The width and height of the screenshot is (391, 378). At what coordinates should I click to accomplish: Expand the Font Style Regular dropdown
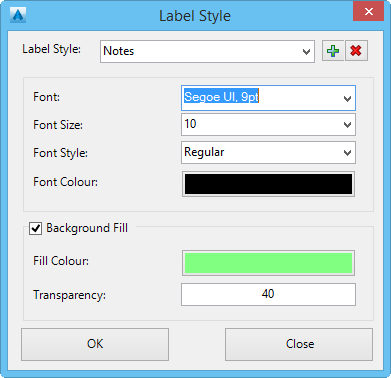pyautogui.click(x=347, y=153)
